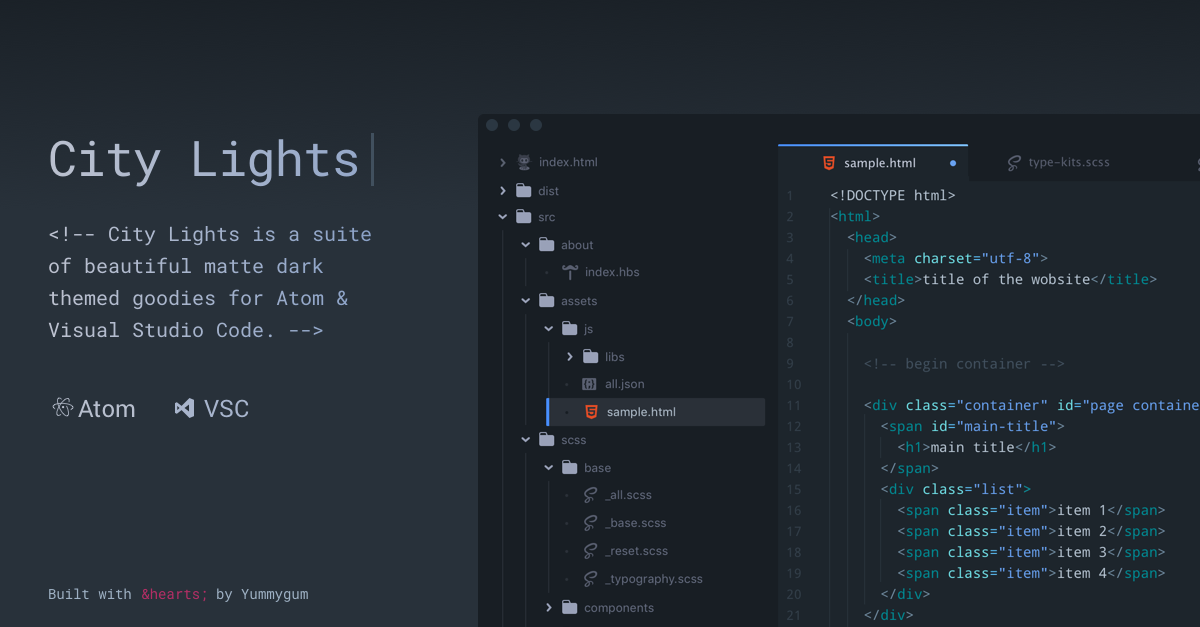1200x627 pixels.
Task: Click the Sass icon of _reset.scss
Action: (591, 551)
